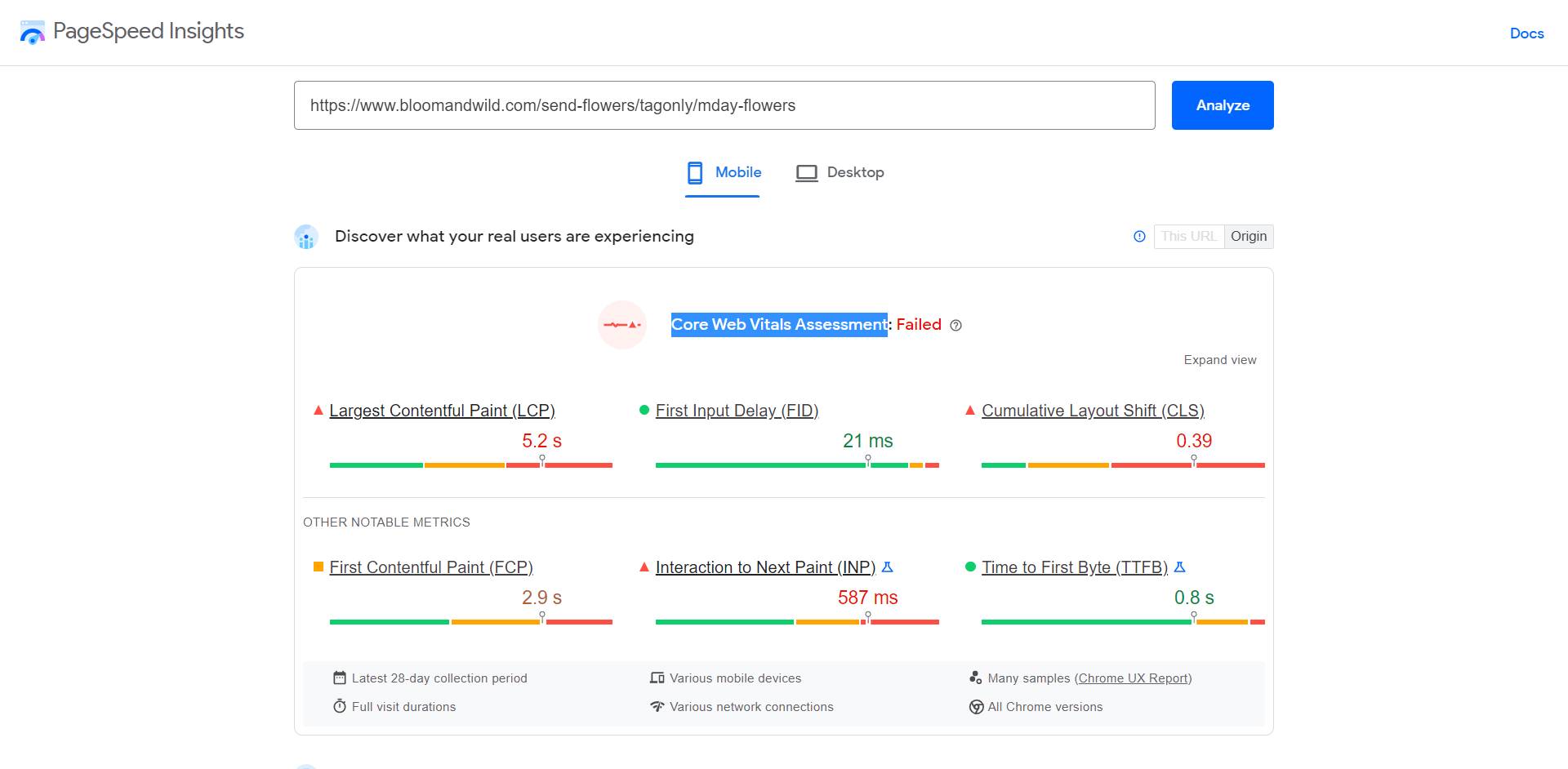1568x769 pixels.
Task: Open the Chrome UX Report link
Action: (1133, 678)
